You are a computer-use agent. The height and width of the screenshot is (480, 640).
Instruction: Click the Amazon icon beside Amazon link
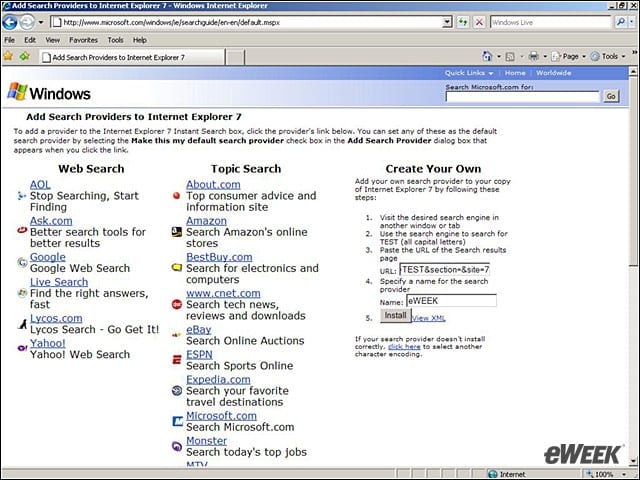tap(176, 232)
